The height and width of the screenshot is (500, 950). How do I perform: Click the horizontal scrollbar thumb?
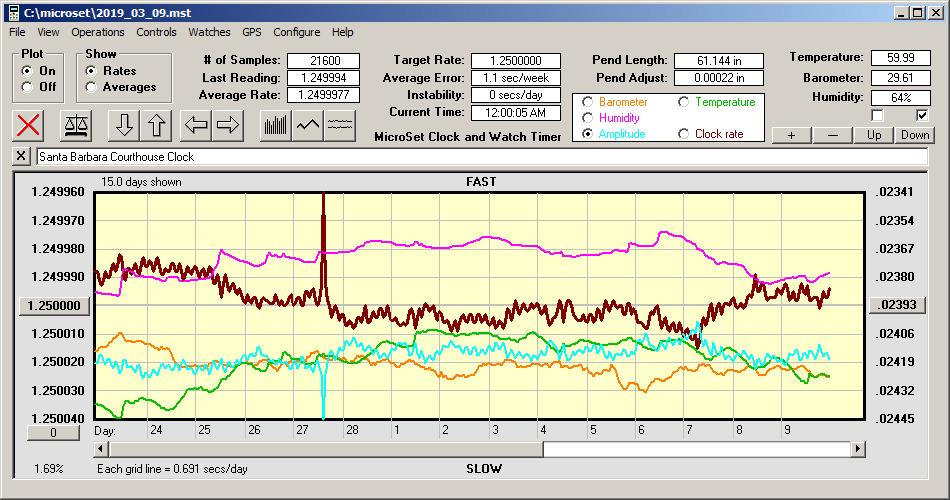pyautogui.click(x=327, y=449)
